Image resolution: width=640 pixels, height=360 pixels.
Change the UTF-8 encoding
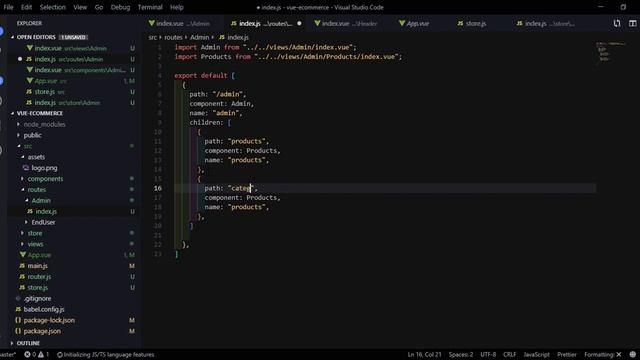pos(488,355)
